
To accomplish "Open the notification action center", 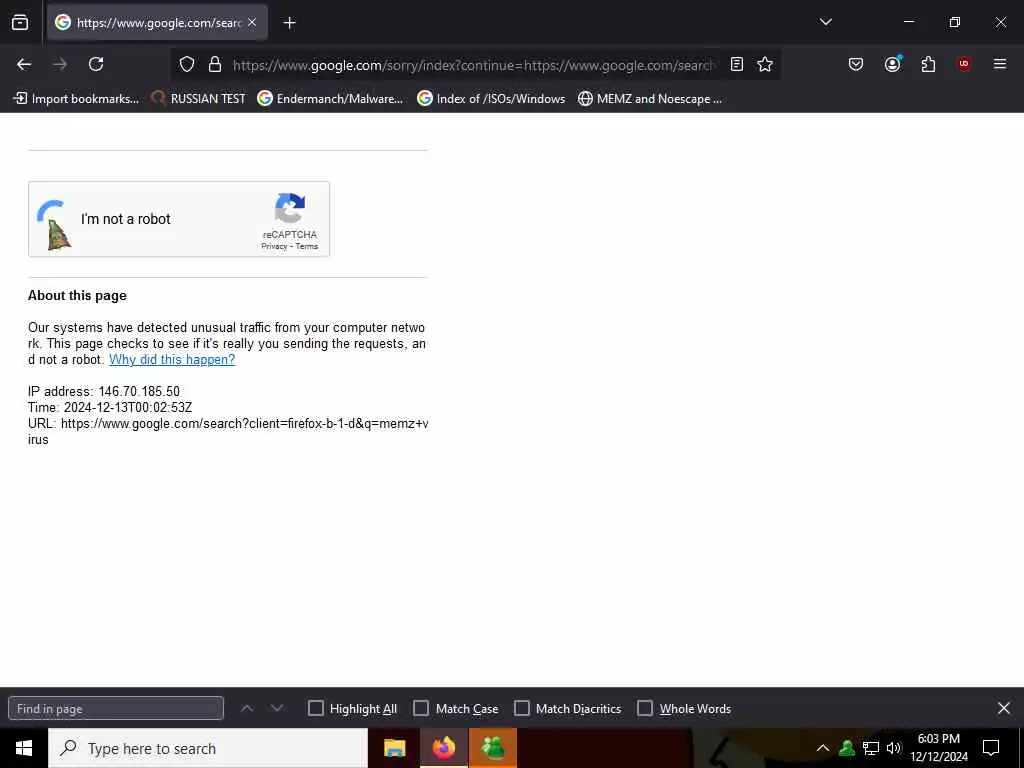I will pyautogui.click(x=991, y=748).
